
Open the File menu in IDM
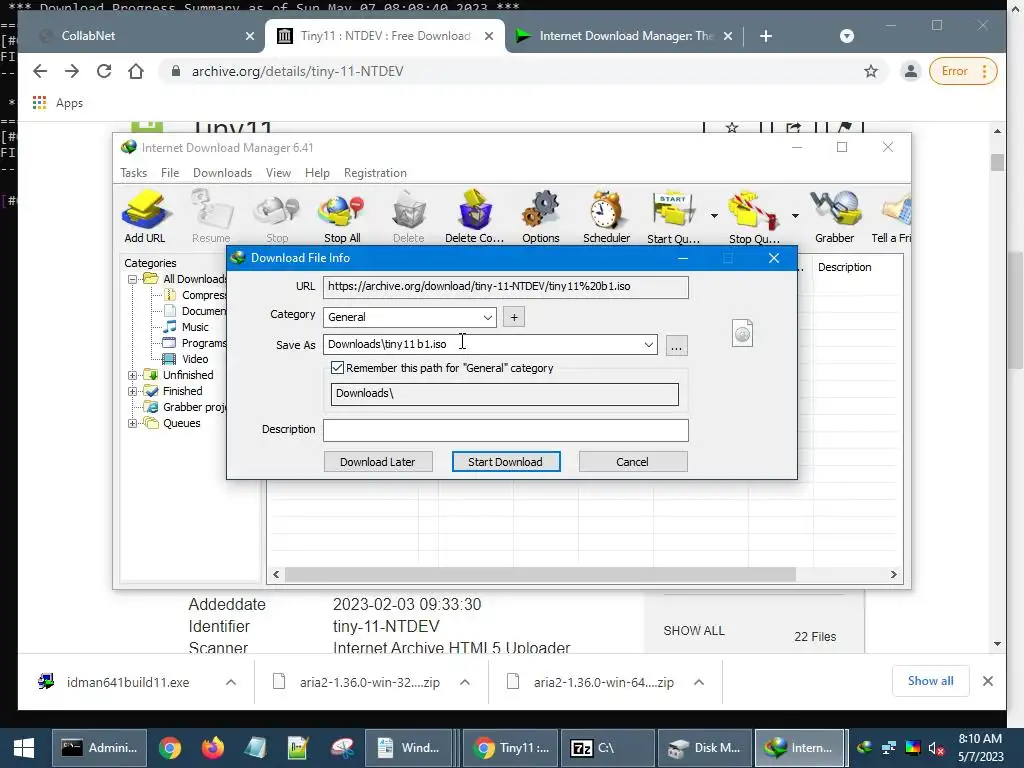point(170,173)
